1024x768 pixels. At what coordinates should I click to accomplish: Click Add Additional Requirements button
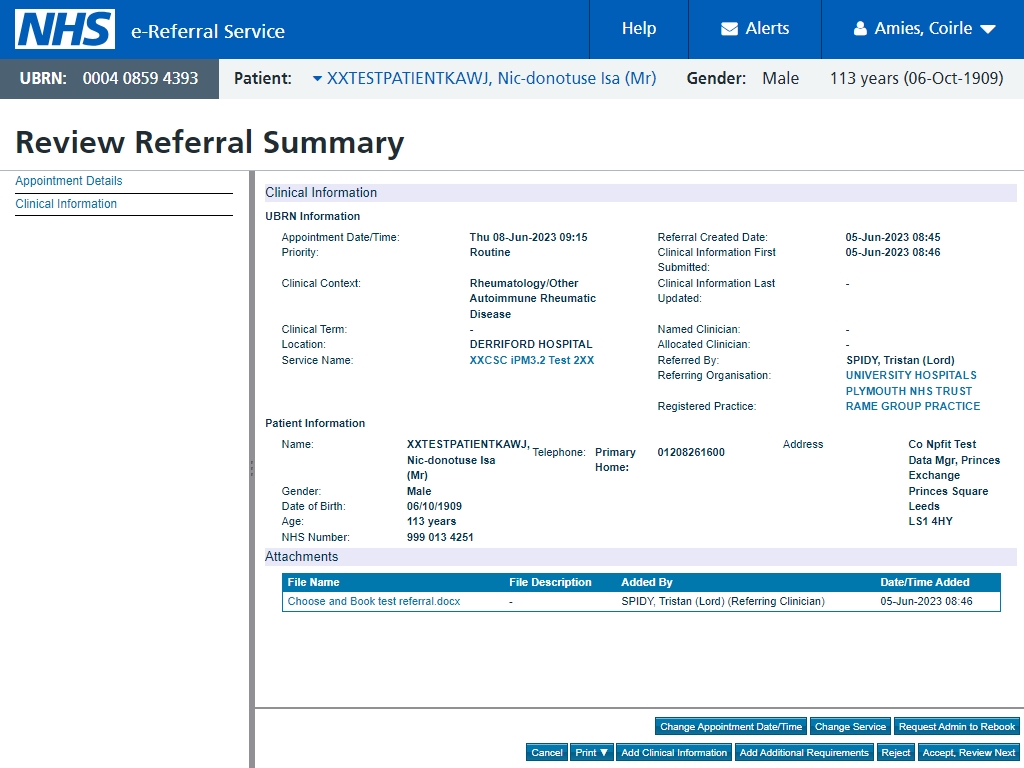point(804,752)
